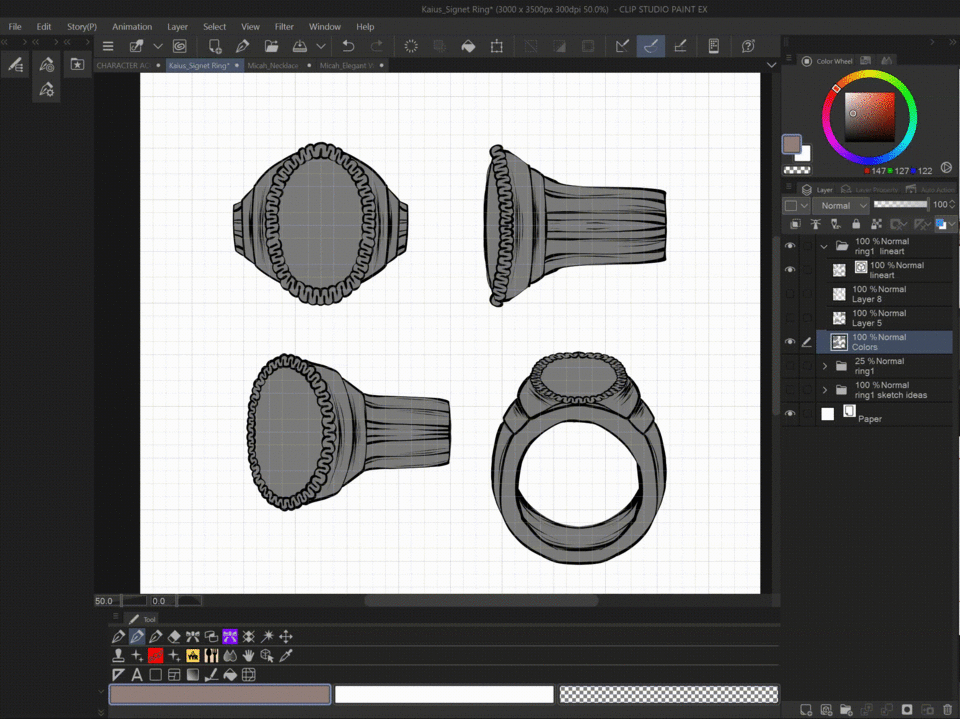Delete layer using the trash icon

click(946, 710)
